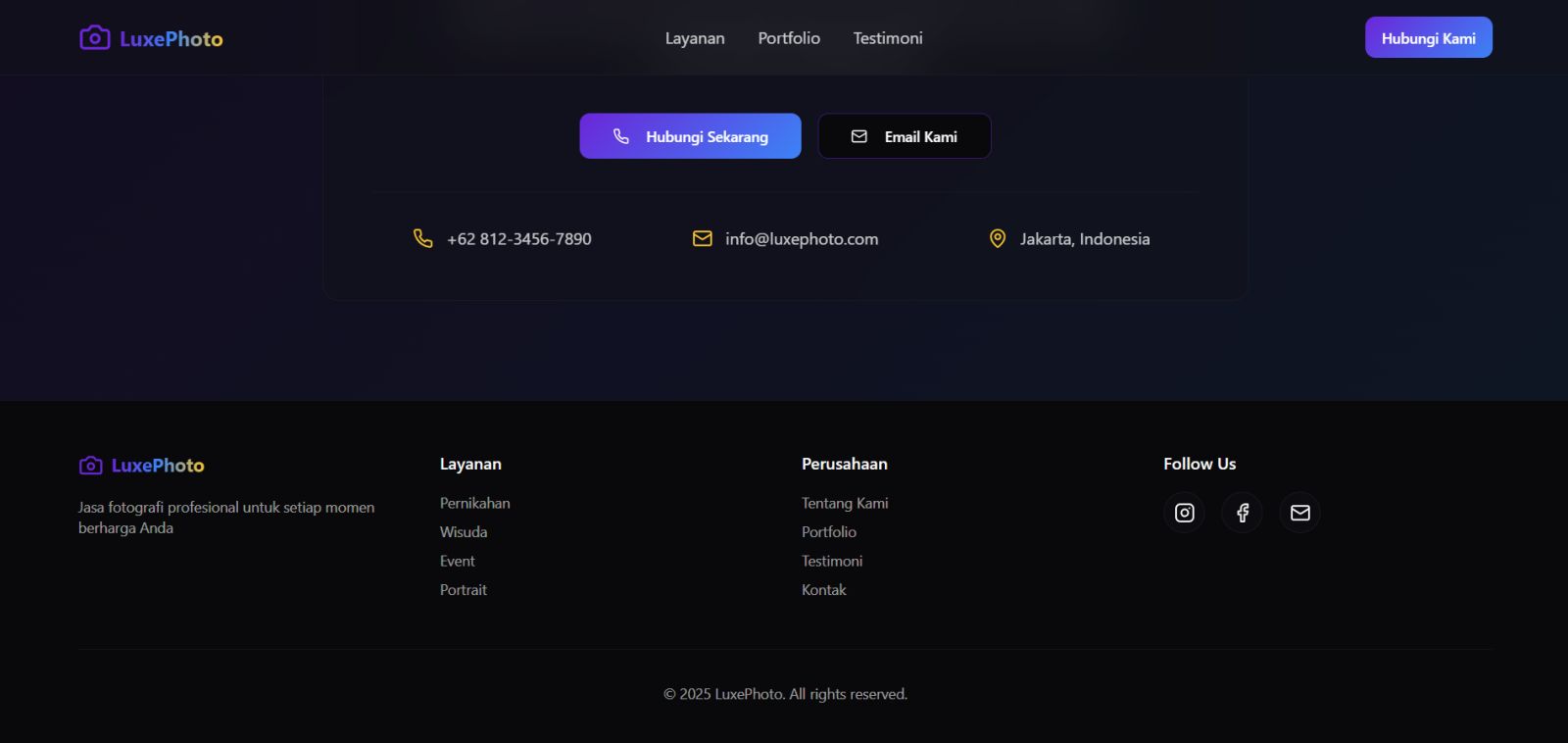Image resolution: width=1568 pixels, height=743 pixels.
Task: Open the Testimoni link under Perusahaan
Action: 832,561
